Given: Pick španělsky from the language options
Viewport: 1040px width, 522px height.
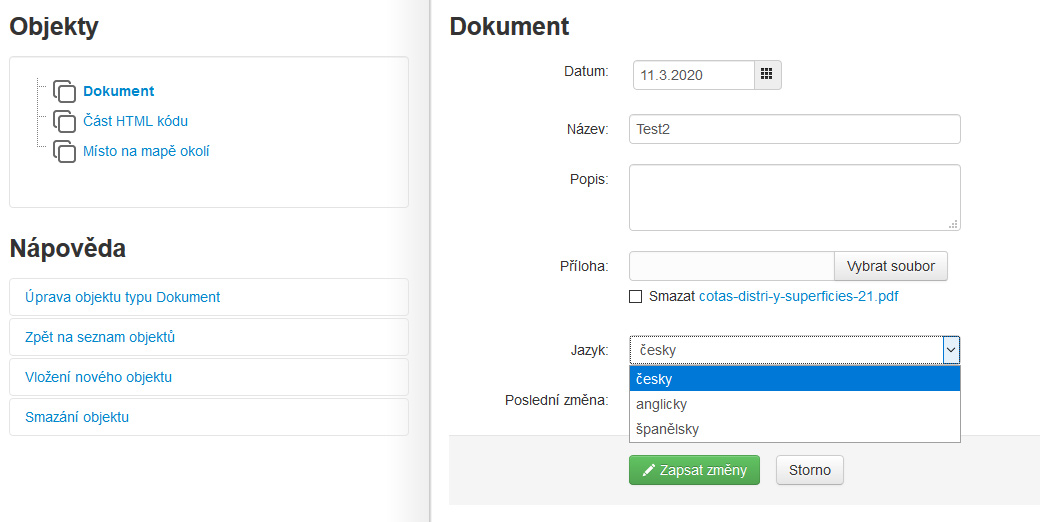Looking at the screenshot, I should pyautogui.click(x=794, y=429).
